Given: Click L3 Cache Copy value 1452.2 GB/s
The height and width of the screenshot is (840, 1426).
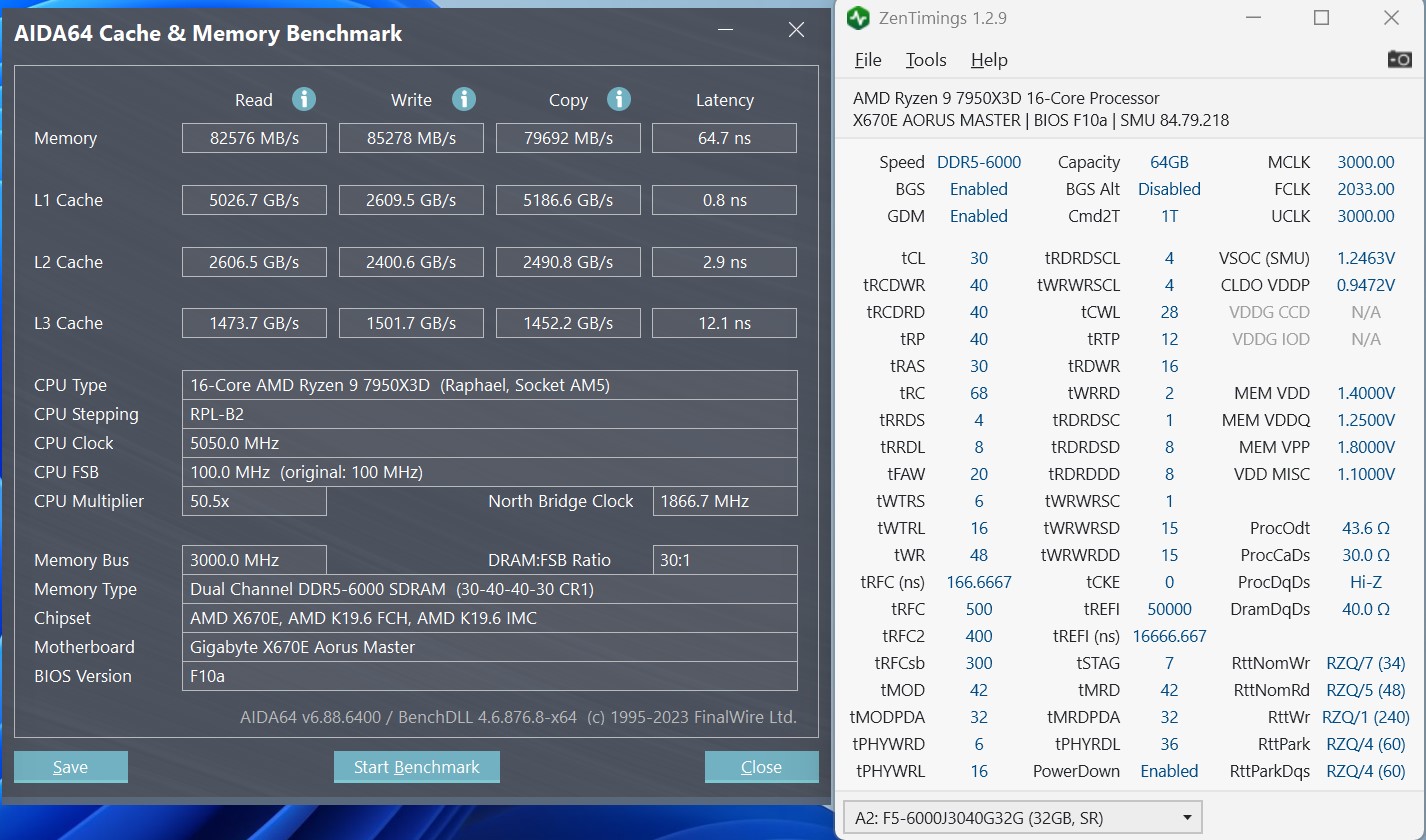Looking at the screenshot, I should 568,323.
